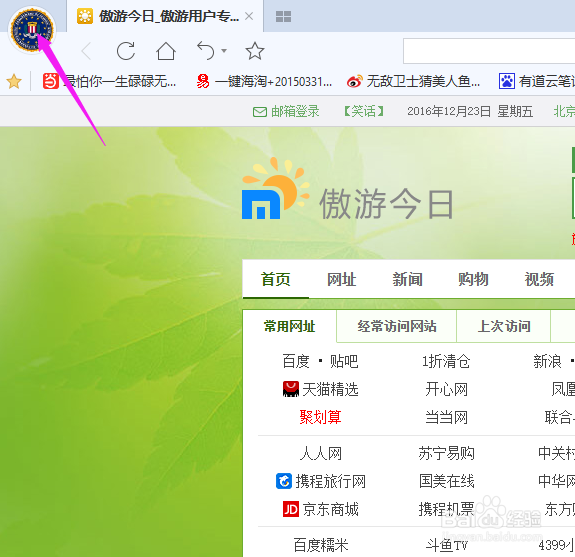
Task: Expand the undo history dropdown arrow
Action: (224, 51)
